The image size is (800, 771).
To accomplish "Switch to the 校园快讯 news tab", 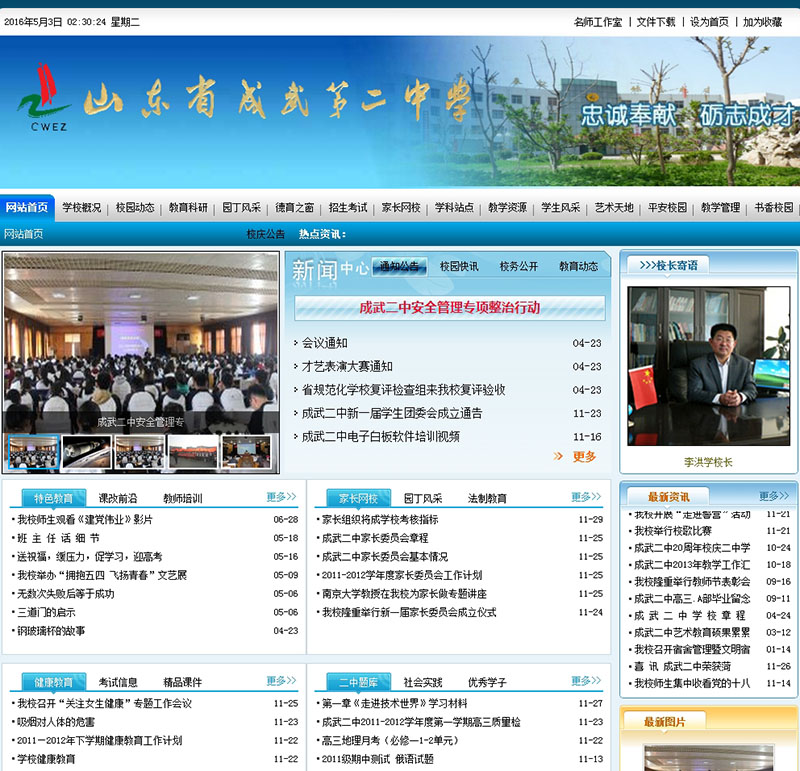I will coord(459,266).
